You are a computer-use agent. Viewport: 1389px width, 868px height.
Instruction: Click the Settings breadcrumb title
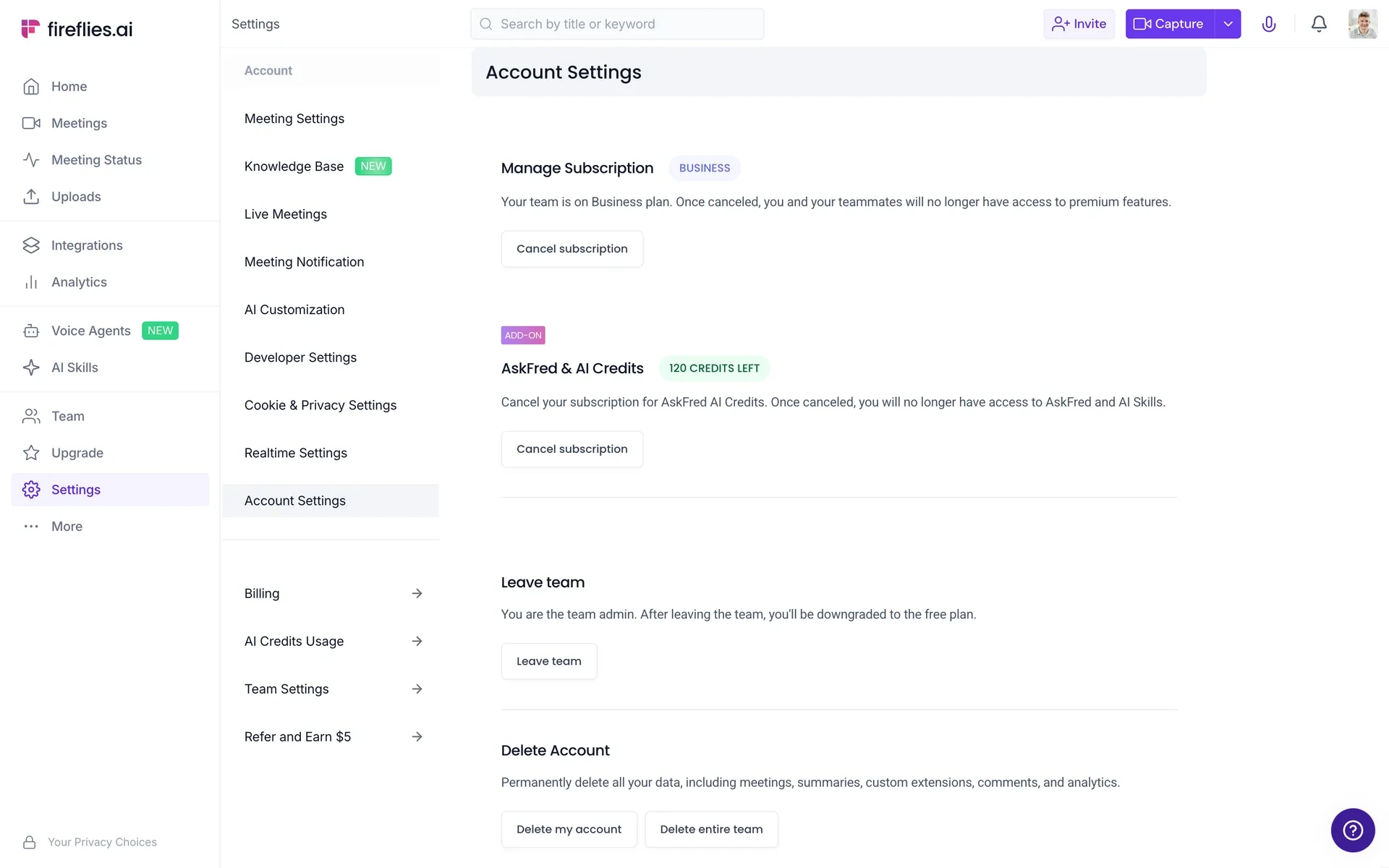click(255, 24)
